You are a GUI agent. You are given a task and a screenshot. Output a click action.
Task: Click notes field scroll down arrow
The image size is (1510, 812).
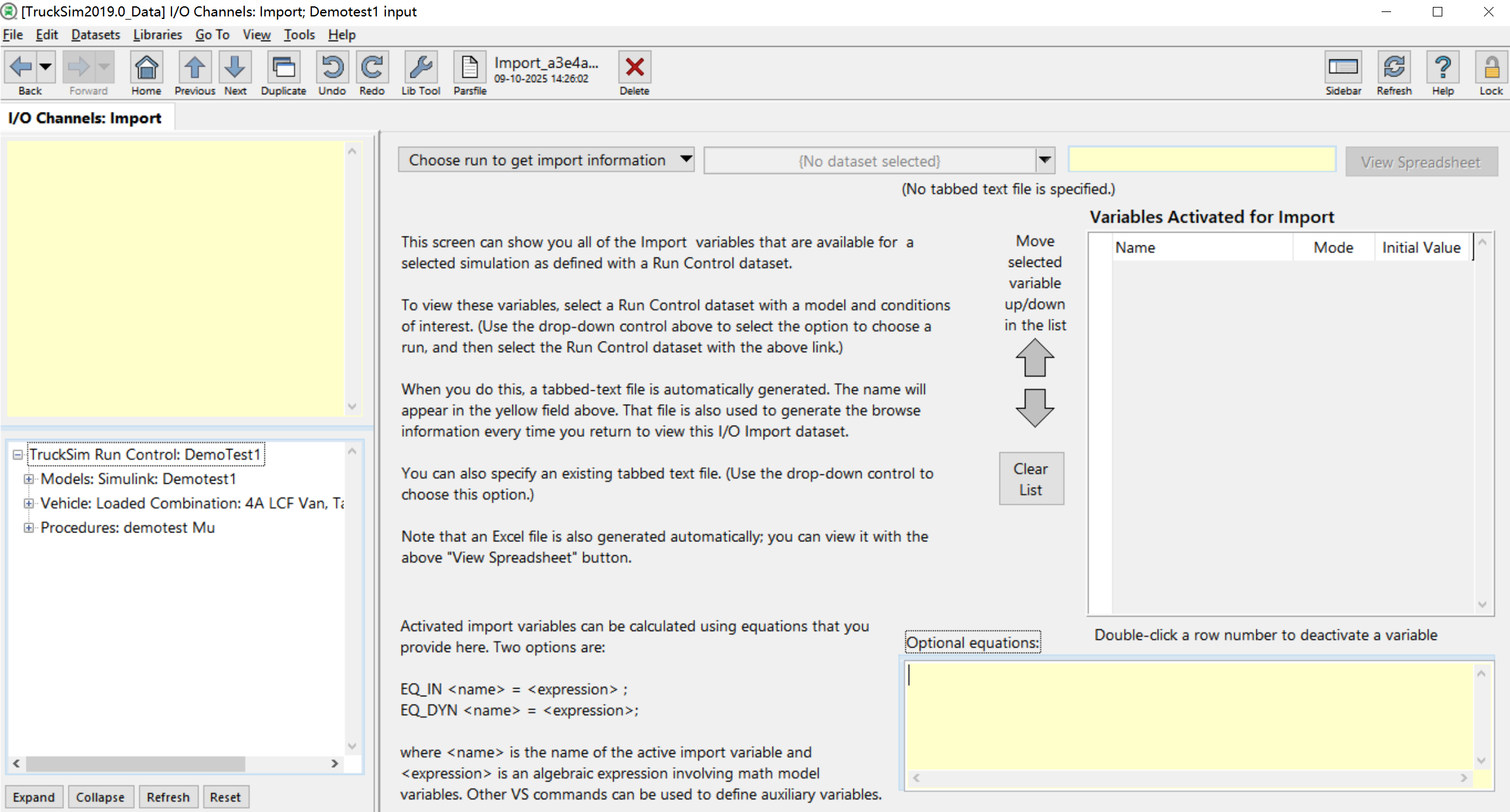(352, 407)
